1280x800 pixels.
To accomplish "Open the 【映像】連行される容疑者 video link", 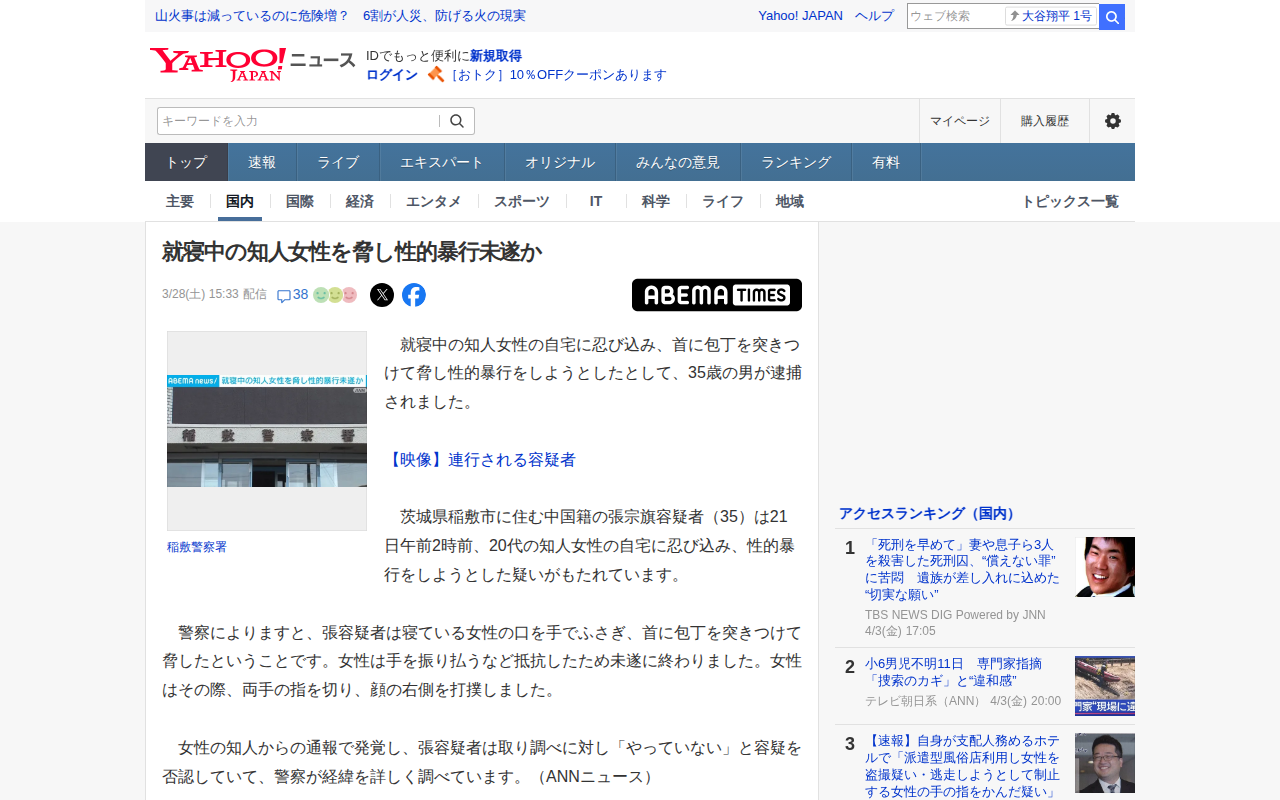I will 480,460.
